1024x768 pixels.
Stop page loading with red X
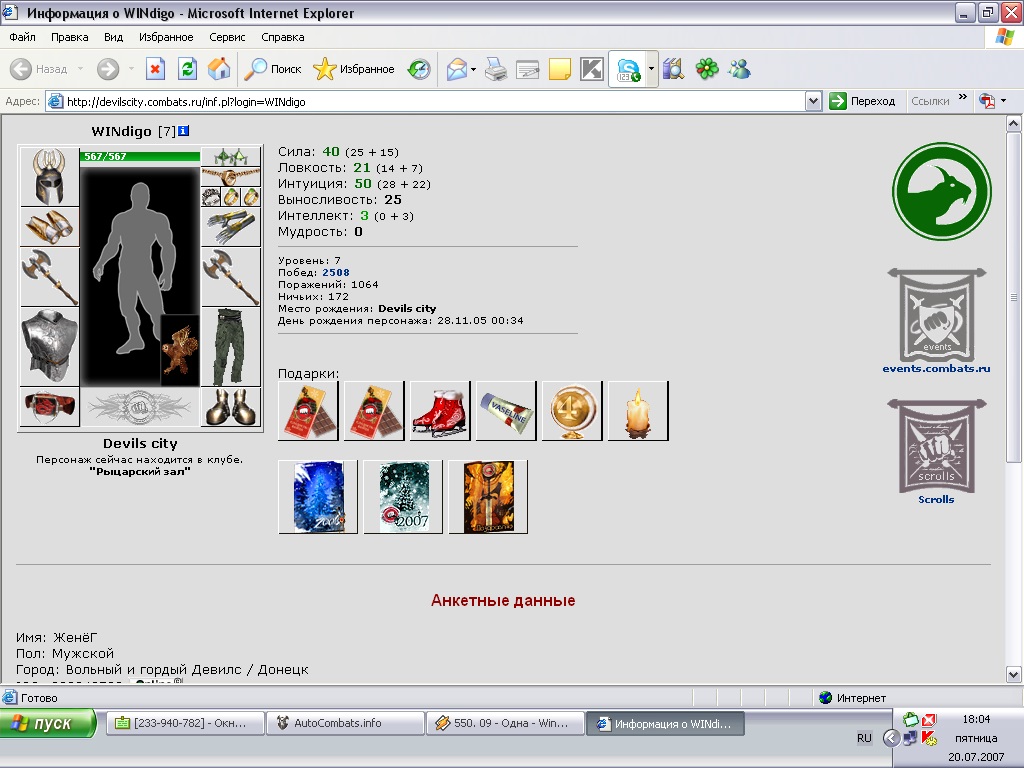(x=155, y=69)
